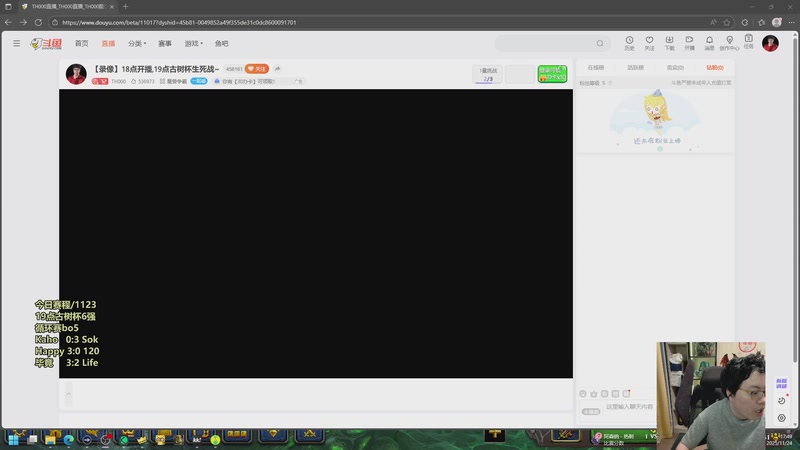
Task: Open Microsoft Edge from taskbar
Action: (x=68, y=439)
